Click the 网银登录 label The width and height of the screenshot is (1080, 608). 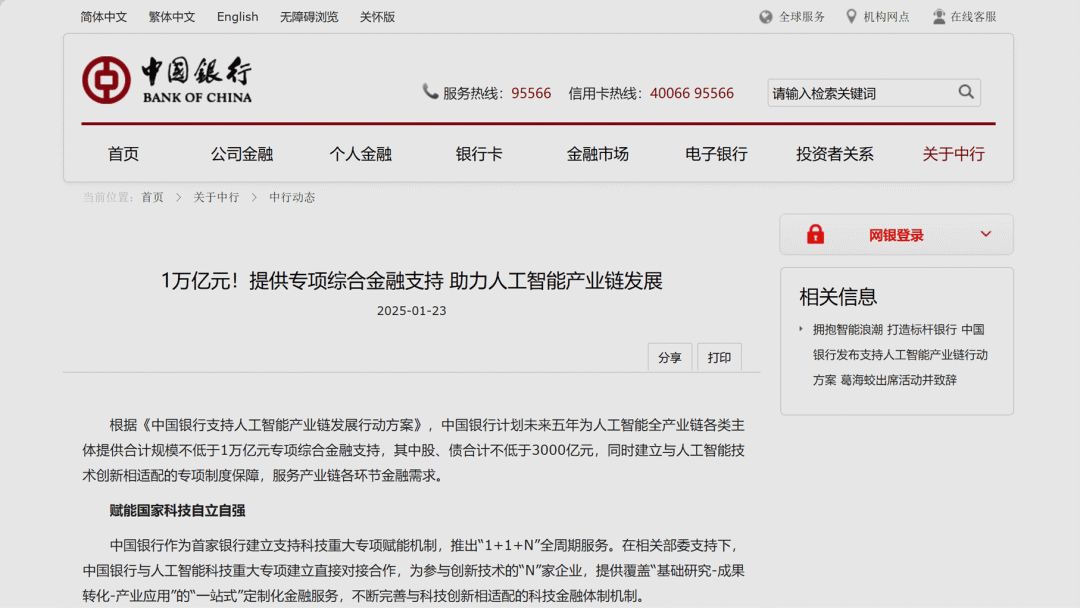tap(896, 235)
